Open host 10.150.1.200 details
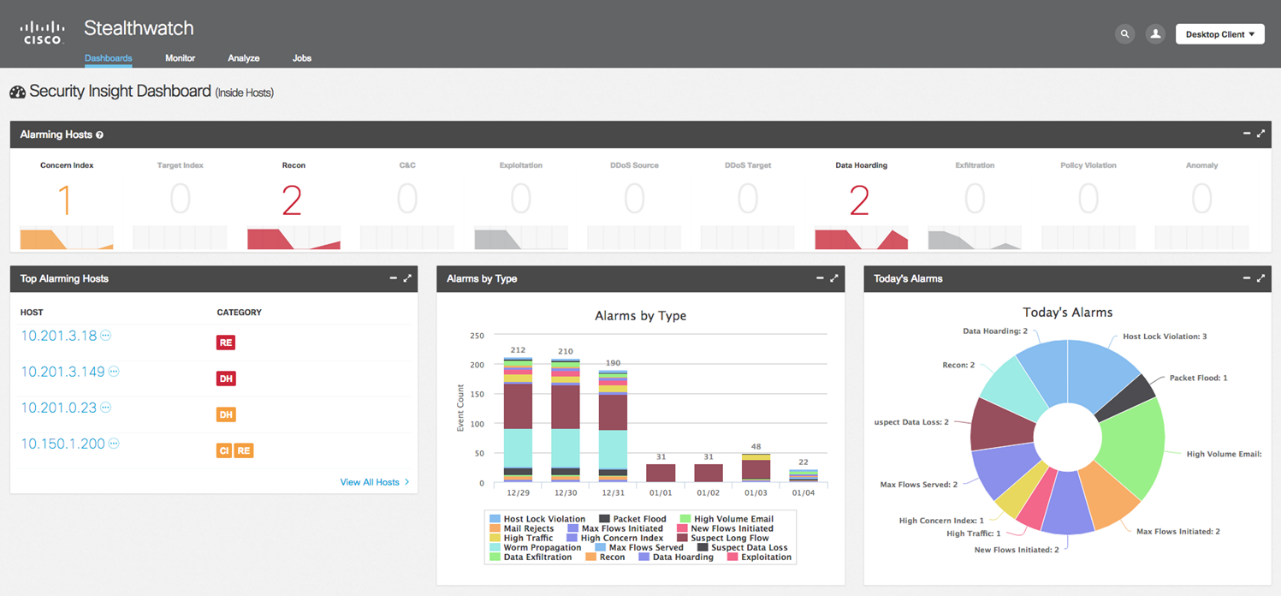Screen dimensions: 1281x596 [63, 444]
